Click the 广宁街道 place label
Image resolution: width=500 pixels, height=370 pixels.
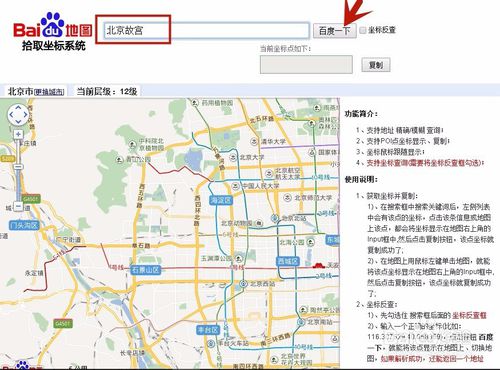point(69,239)
